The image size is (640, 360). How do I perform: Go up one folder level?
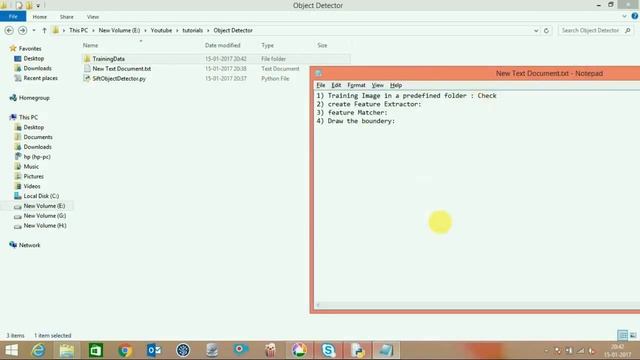44,30
